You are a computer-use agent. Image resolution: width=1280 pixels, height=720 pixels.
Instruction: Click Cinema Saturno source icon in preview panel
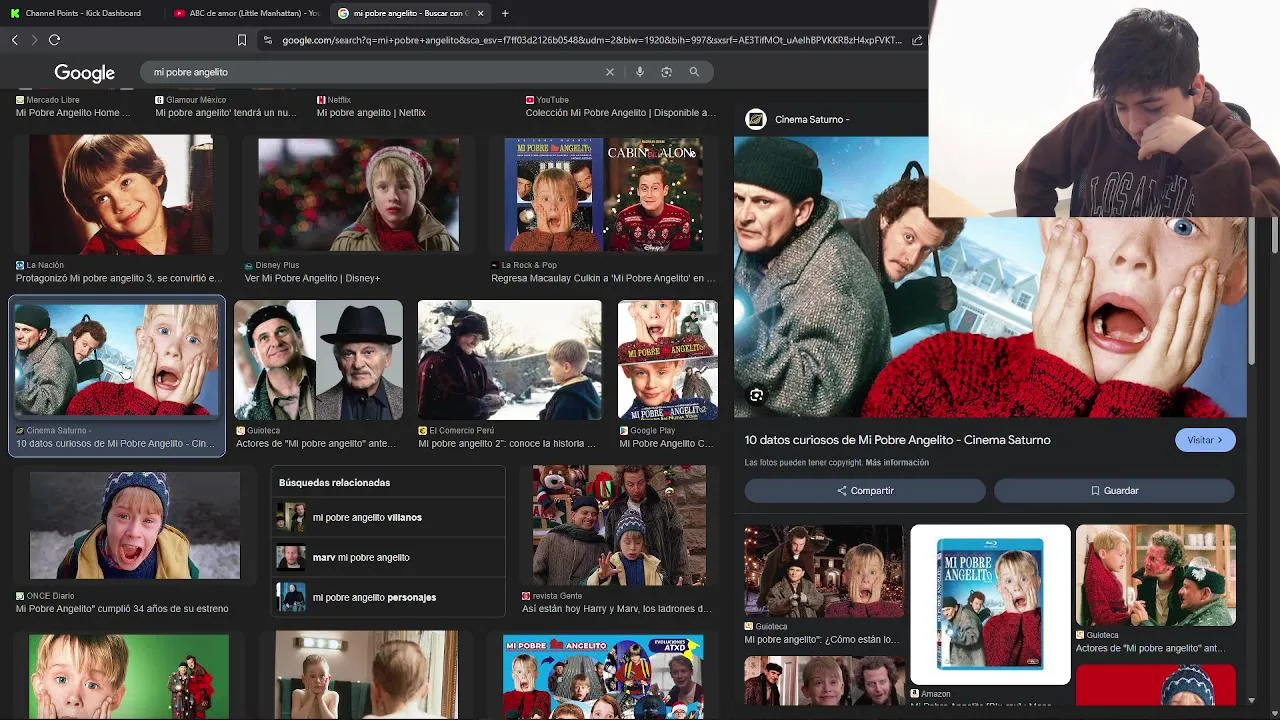tap(756, 119)
